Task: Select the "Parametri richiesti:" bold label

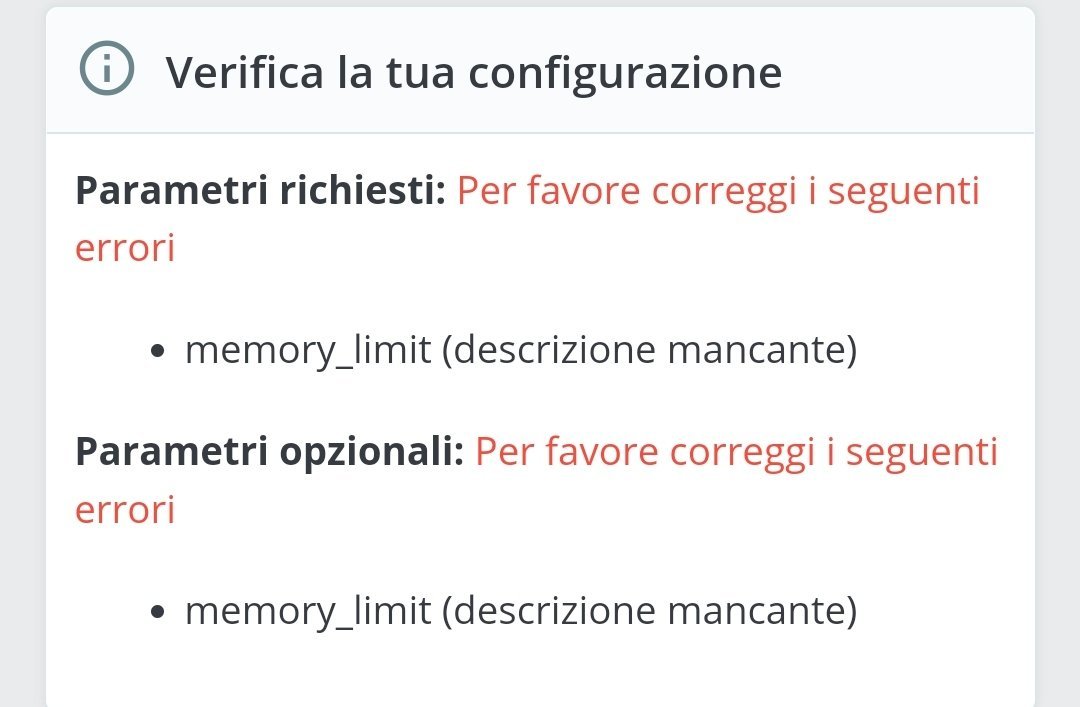Action: pos(260,190)
